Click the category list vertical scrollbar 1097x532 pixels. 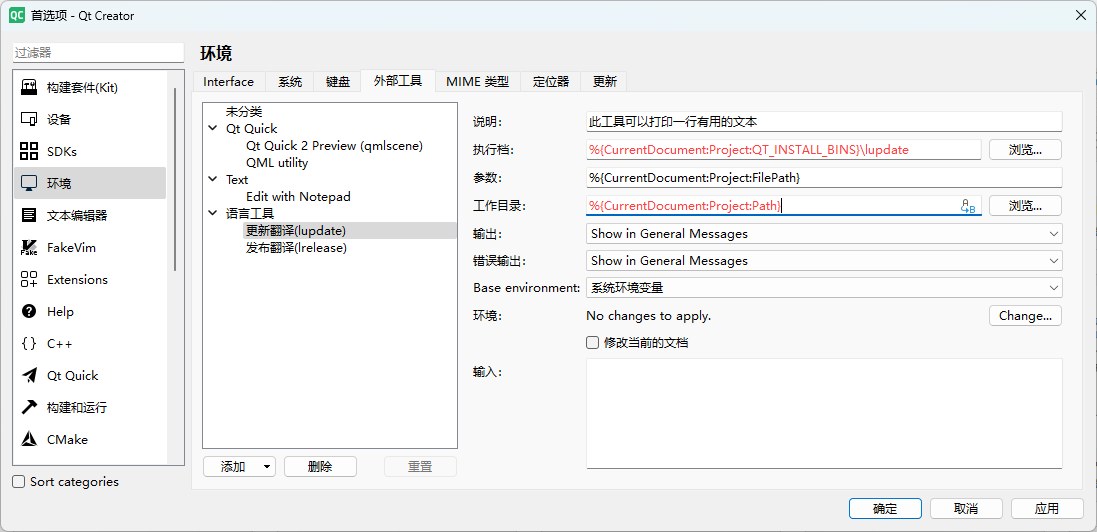pos(175,180)
